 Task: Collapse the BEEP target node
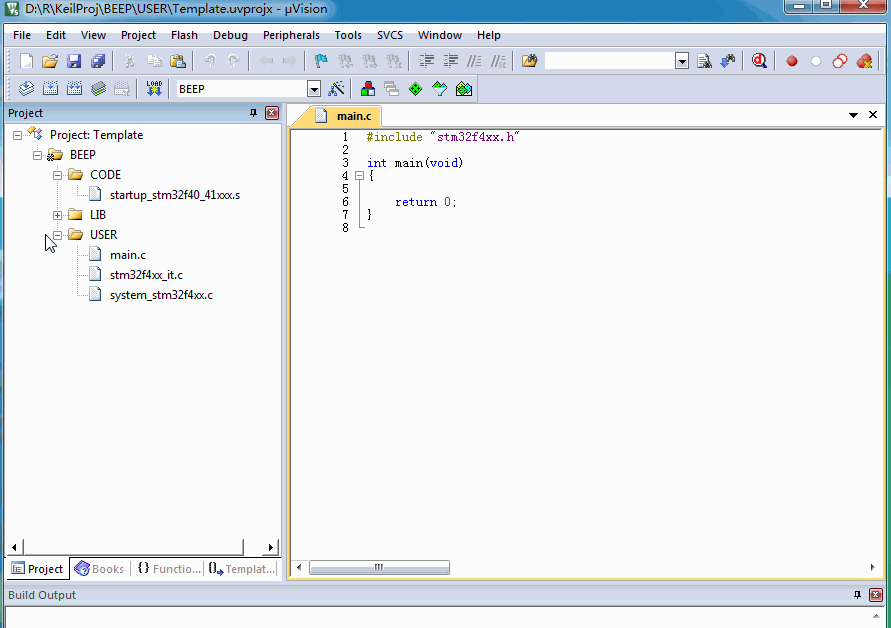[x=38, y=155]
